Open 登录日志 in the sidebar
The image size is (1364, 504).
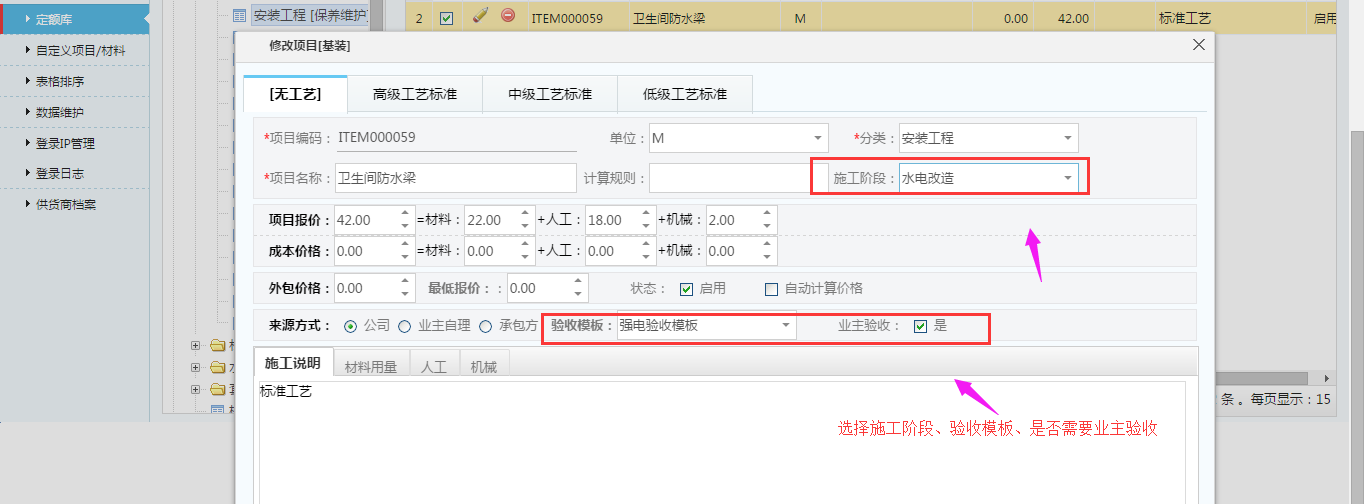tap(60, 173)
